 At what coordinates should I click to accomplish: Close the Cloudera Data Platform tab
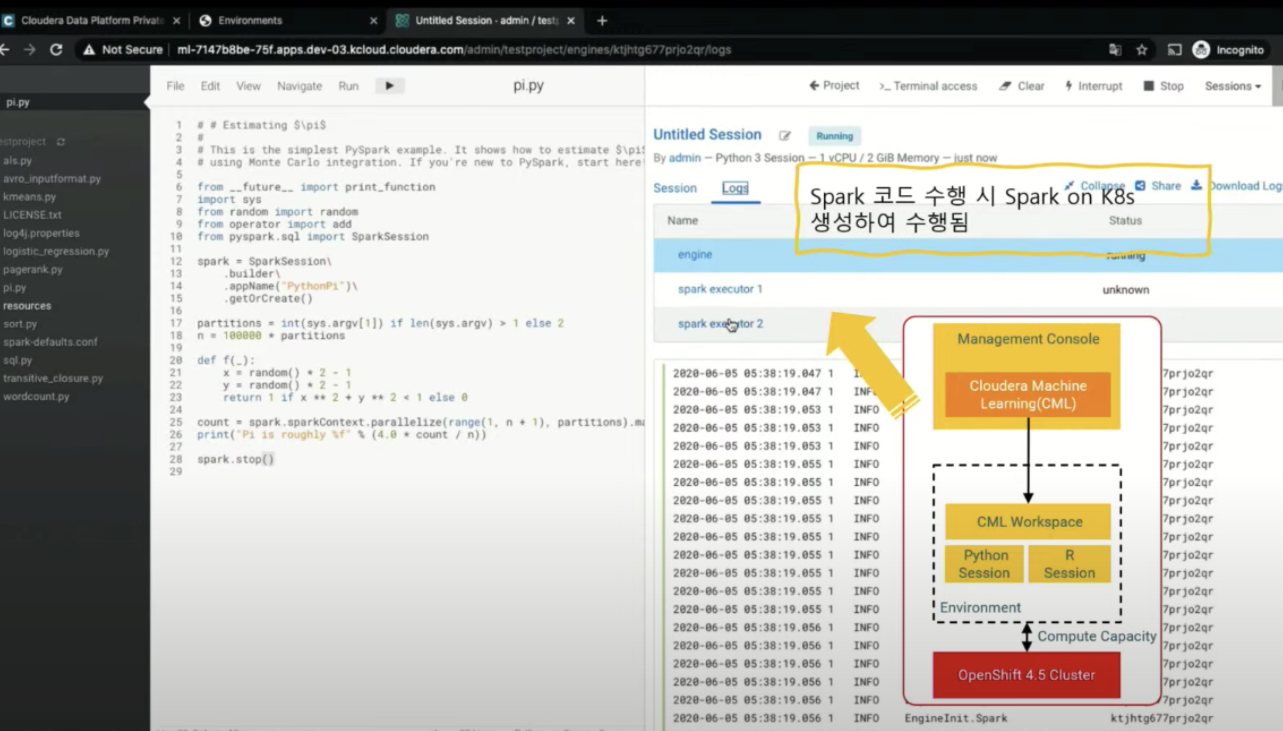tap(177, 20)
